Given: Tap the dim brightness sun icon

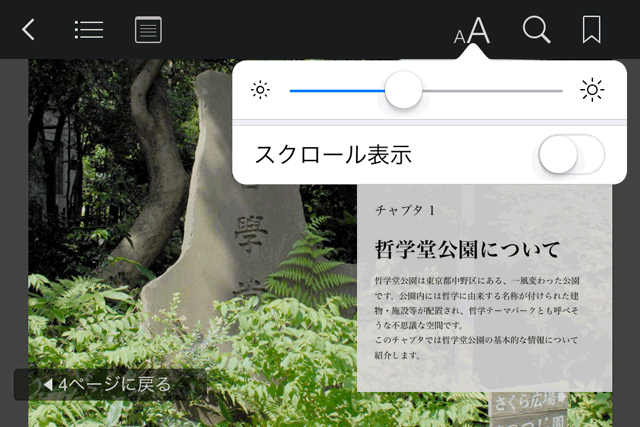Looking at the screenshot, I should click(x=260, y=90).
